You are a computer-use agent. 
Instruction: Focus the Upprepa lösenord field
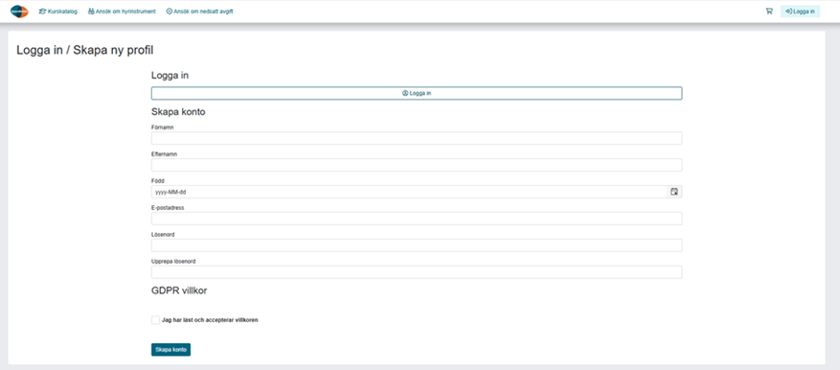[x=416, y=272]
